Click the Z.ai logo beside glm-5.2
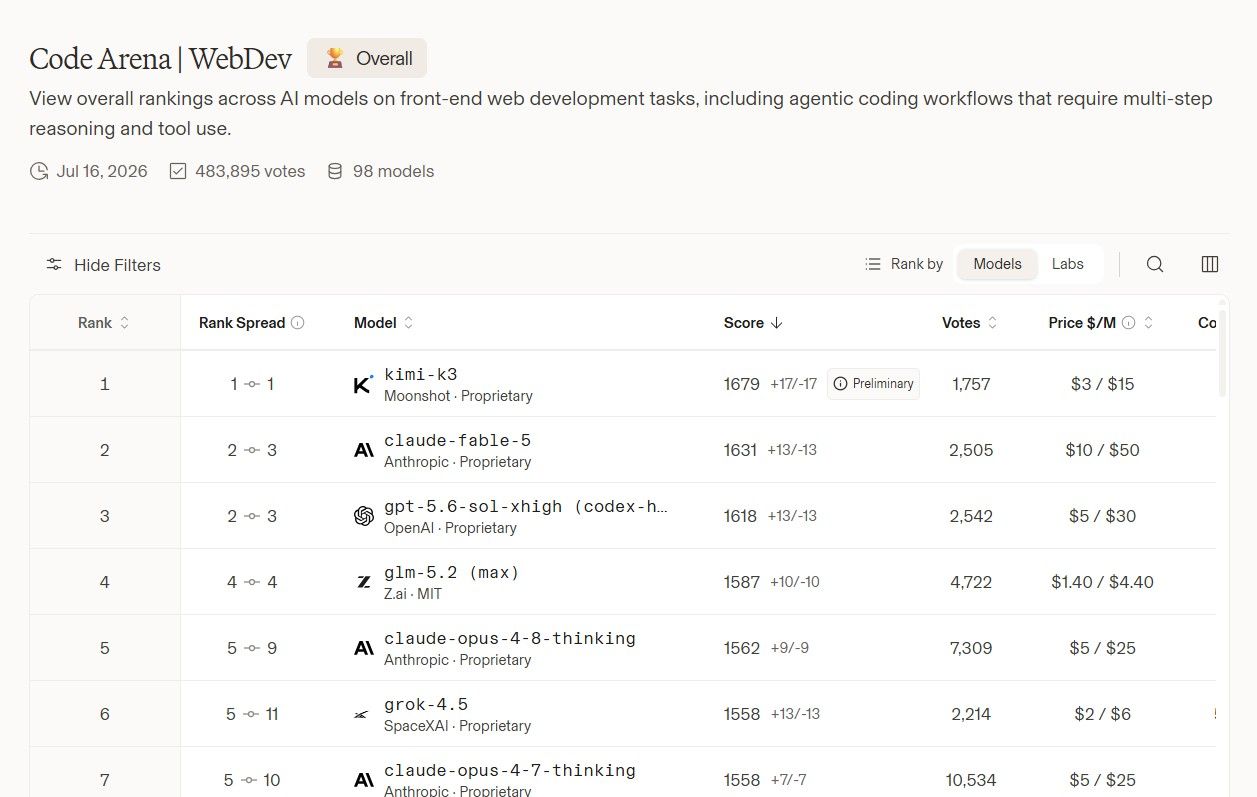 click(x=364, y=582)
